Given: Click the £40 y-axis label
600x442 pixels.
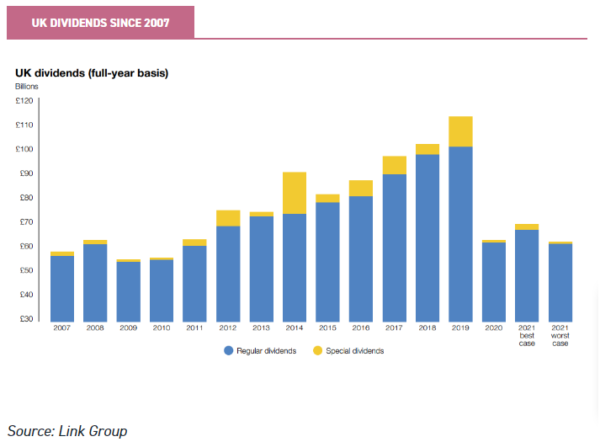Looking at the screenshot, I should tap(26, 294).
